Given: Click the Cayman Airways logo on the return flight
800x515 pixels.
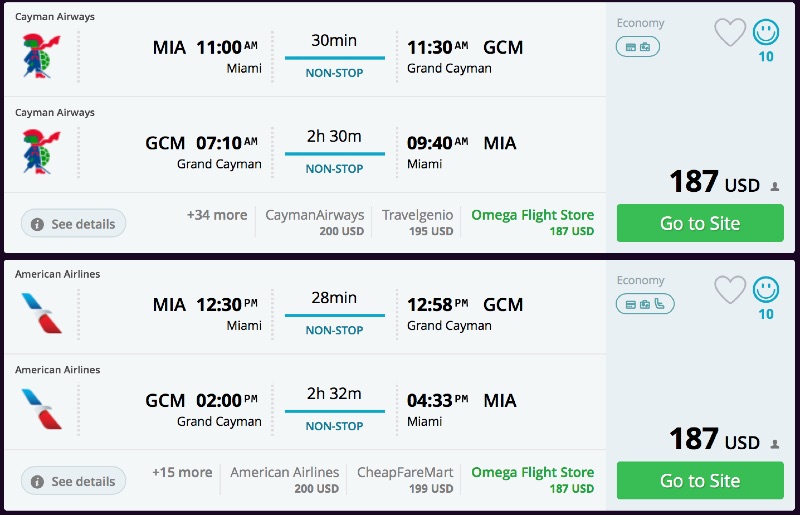Looking at the screenshot, I should (41, 152).
